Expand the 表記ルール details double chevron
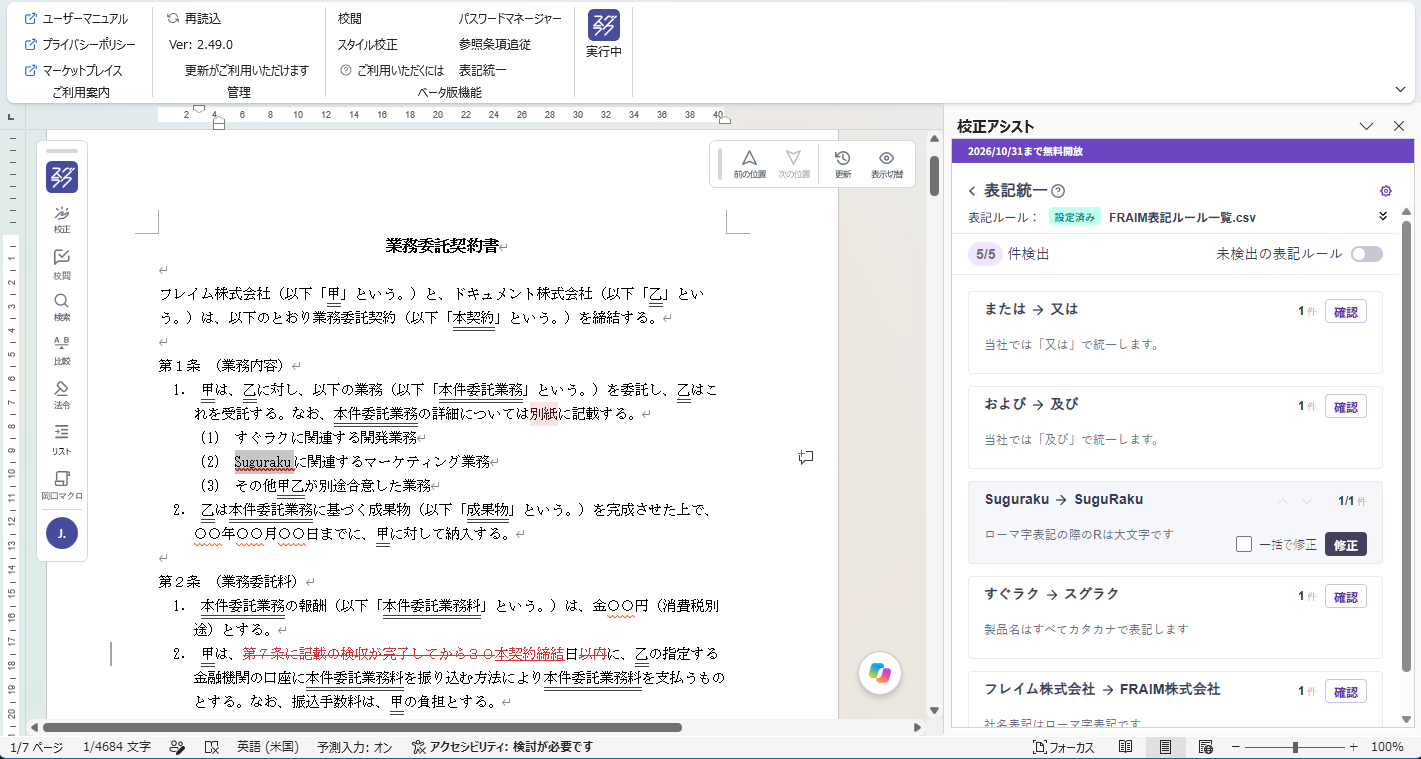Image resolution: width=1421 pixels, height=759 pixels. [x=1383, y=216]
